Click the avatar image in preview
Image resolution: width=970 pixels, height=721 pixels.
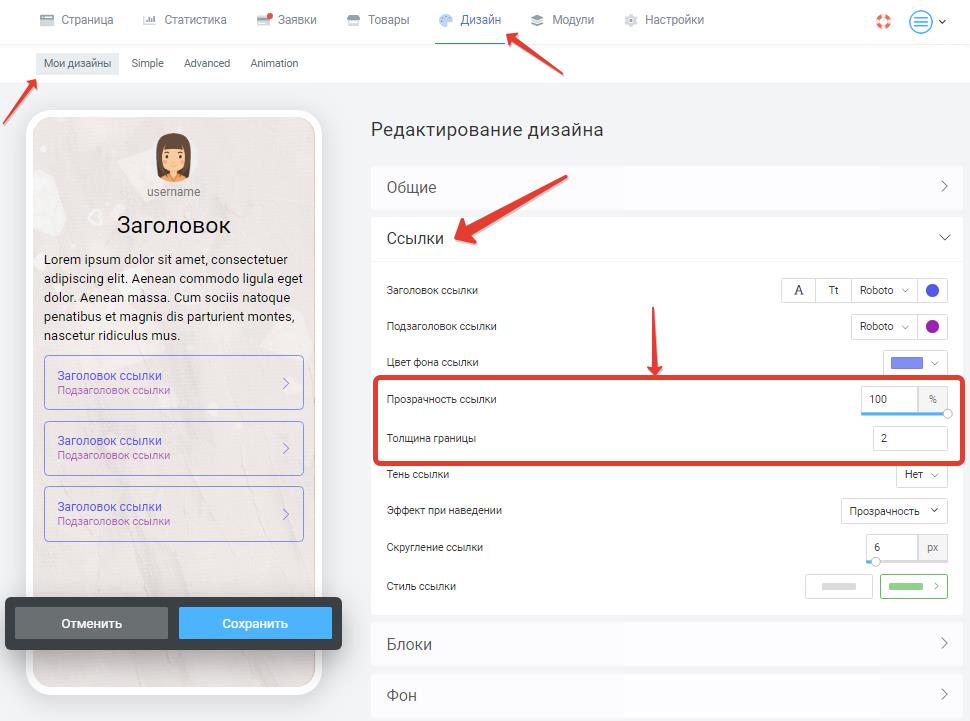(x=173, y=157)
